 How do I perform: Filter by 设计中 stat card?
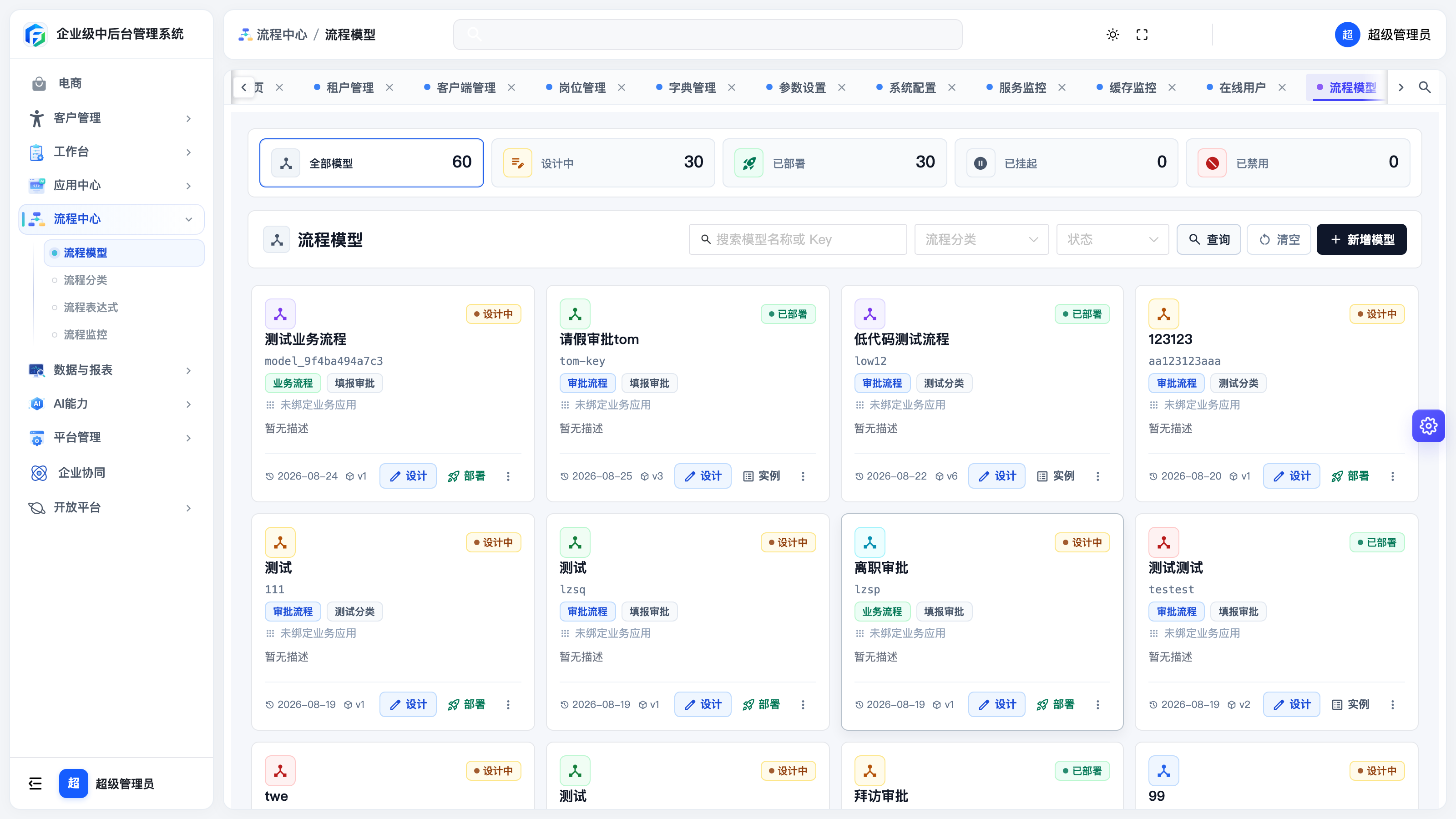[603, 163]
